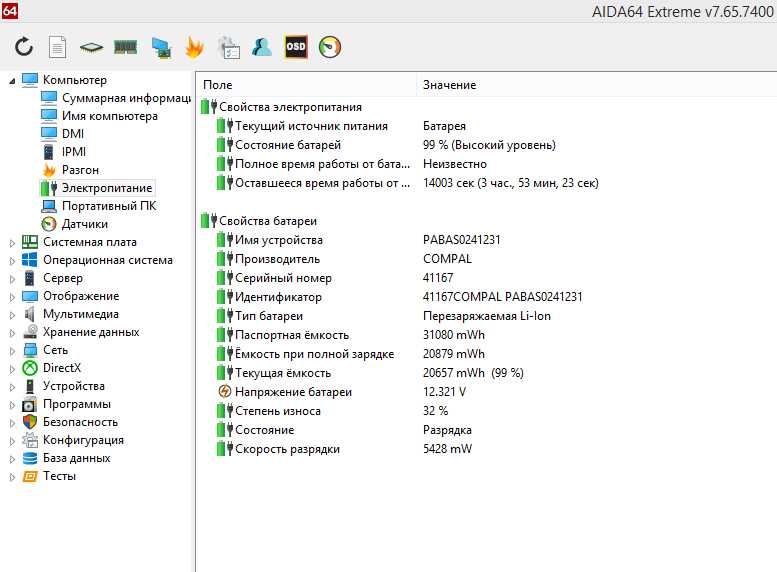Expand the DirectX tree node
Image resolution: width=777 pixels, height=572 pixels.
pos(12,369)
